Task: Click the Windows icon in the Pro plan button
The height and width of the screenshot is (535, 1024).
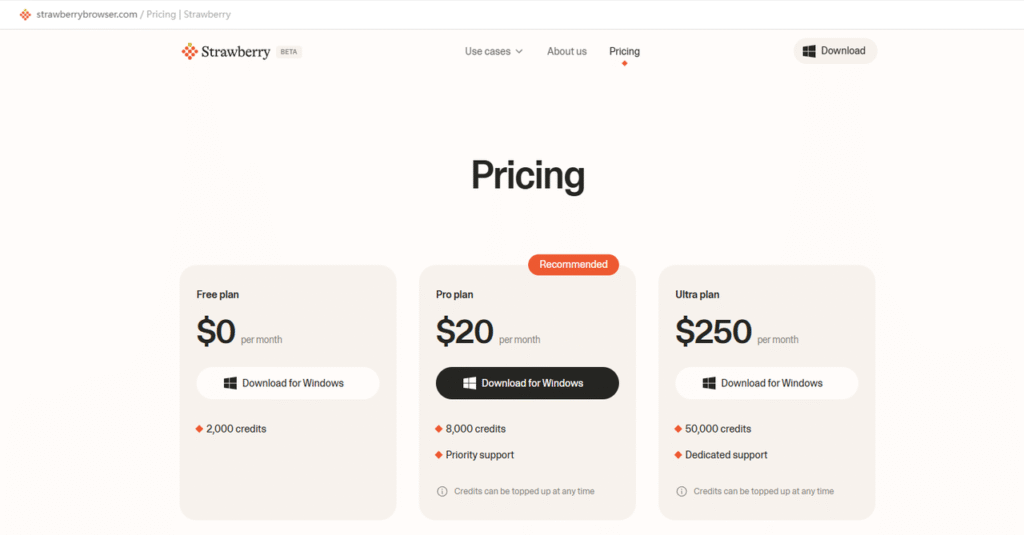Action: 470,383
